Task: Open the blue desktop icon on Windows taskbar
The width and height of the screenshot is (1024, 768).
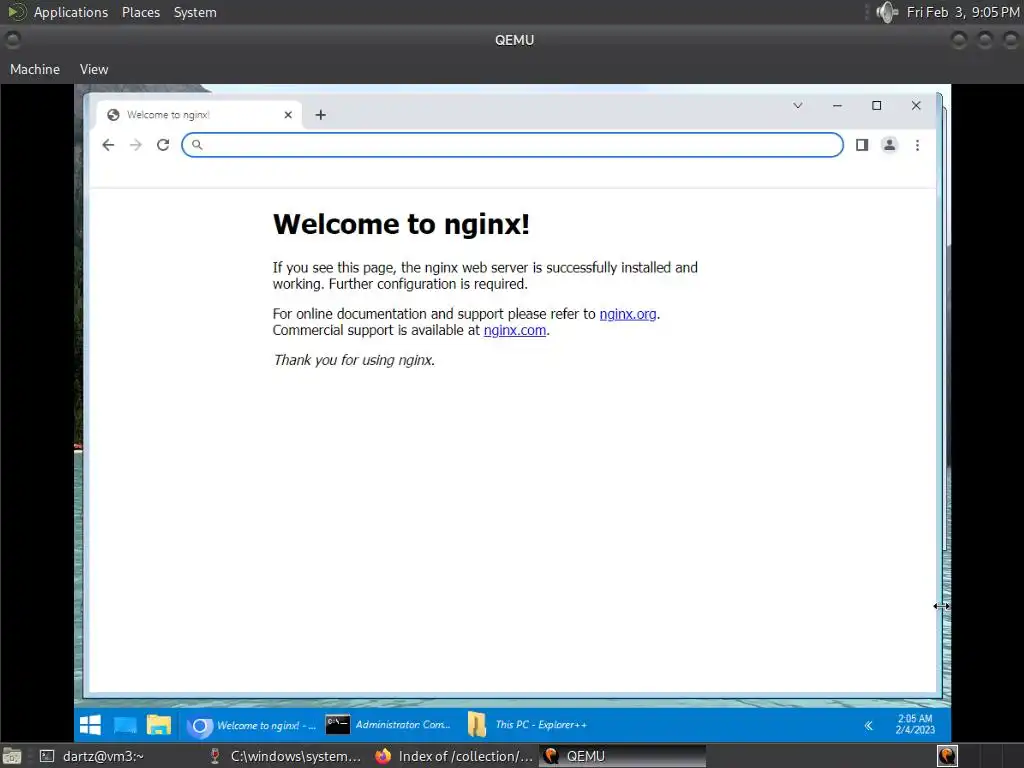Action: pyautogui.click(x=125, y=725)
